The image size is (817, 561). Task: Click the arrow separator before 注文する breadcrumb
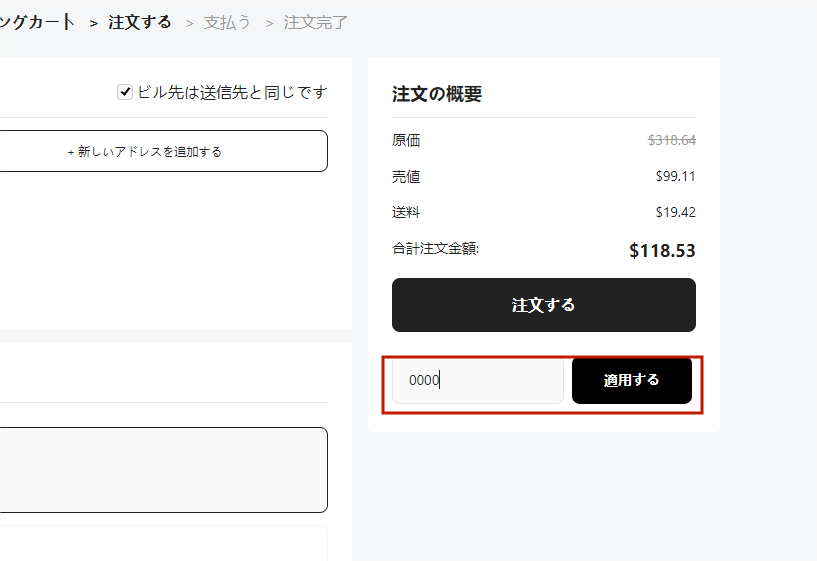point(94,23)
